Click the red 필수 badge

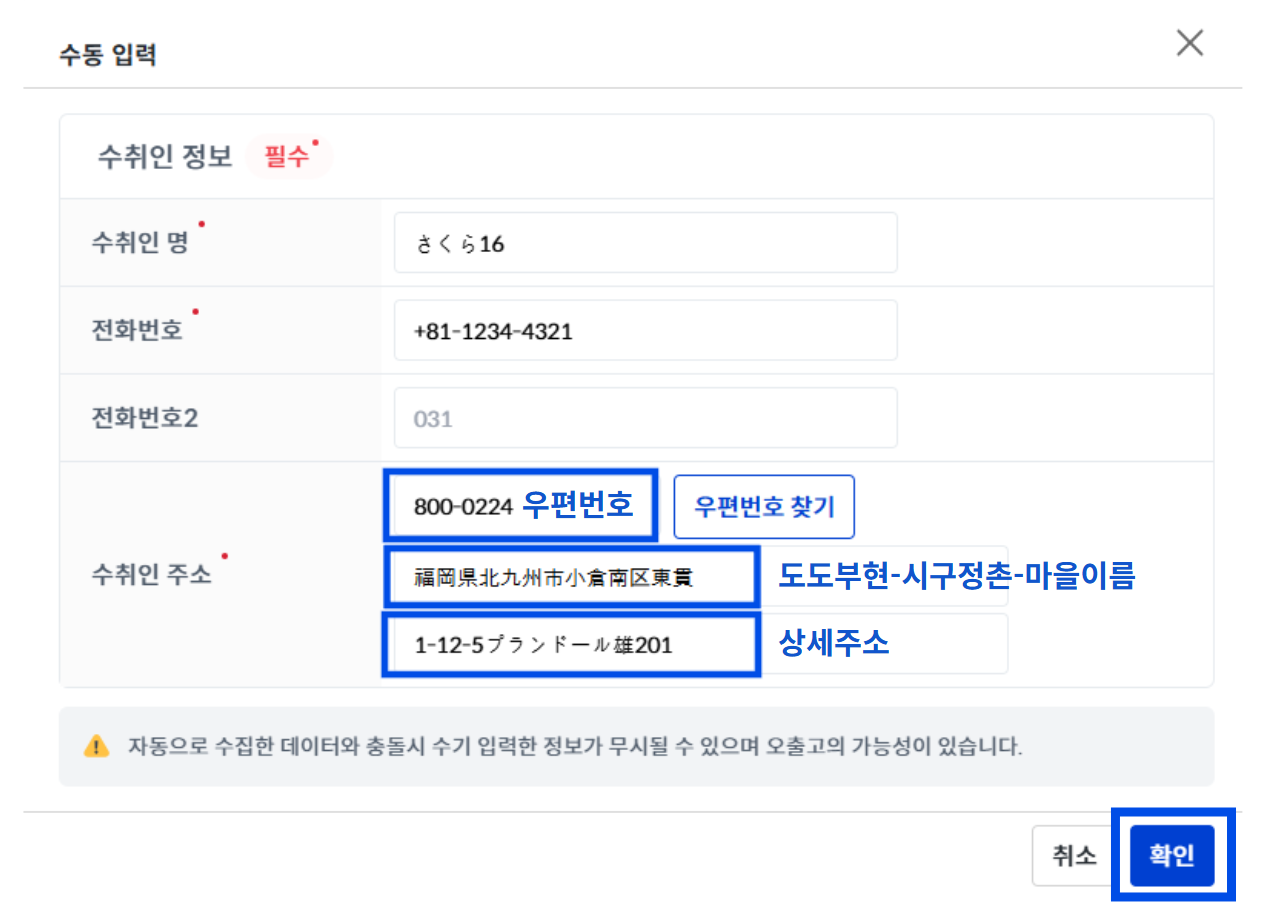coord(289,156)
